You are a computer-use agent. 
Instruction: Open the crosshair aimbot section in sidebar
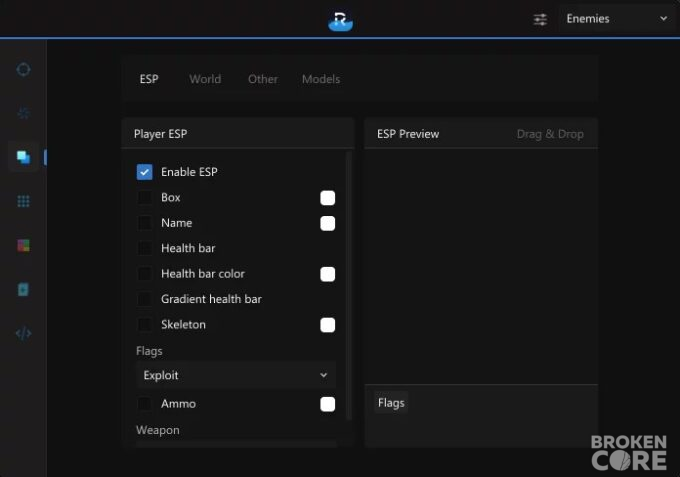point(23,69)
